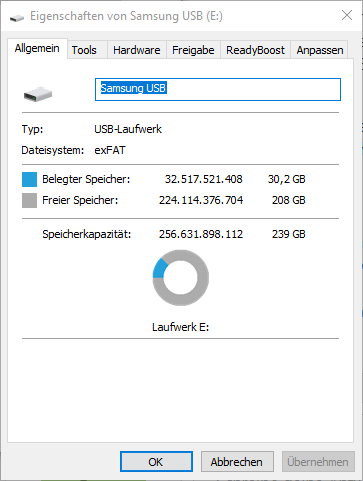The image size is (363, 481).
Task: Switch to the Tools tab
Action: point(84,50)
